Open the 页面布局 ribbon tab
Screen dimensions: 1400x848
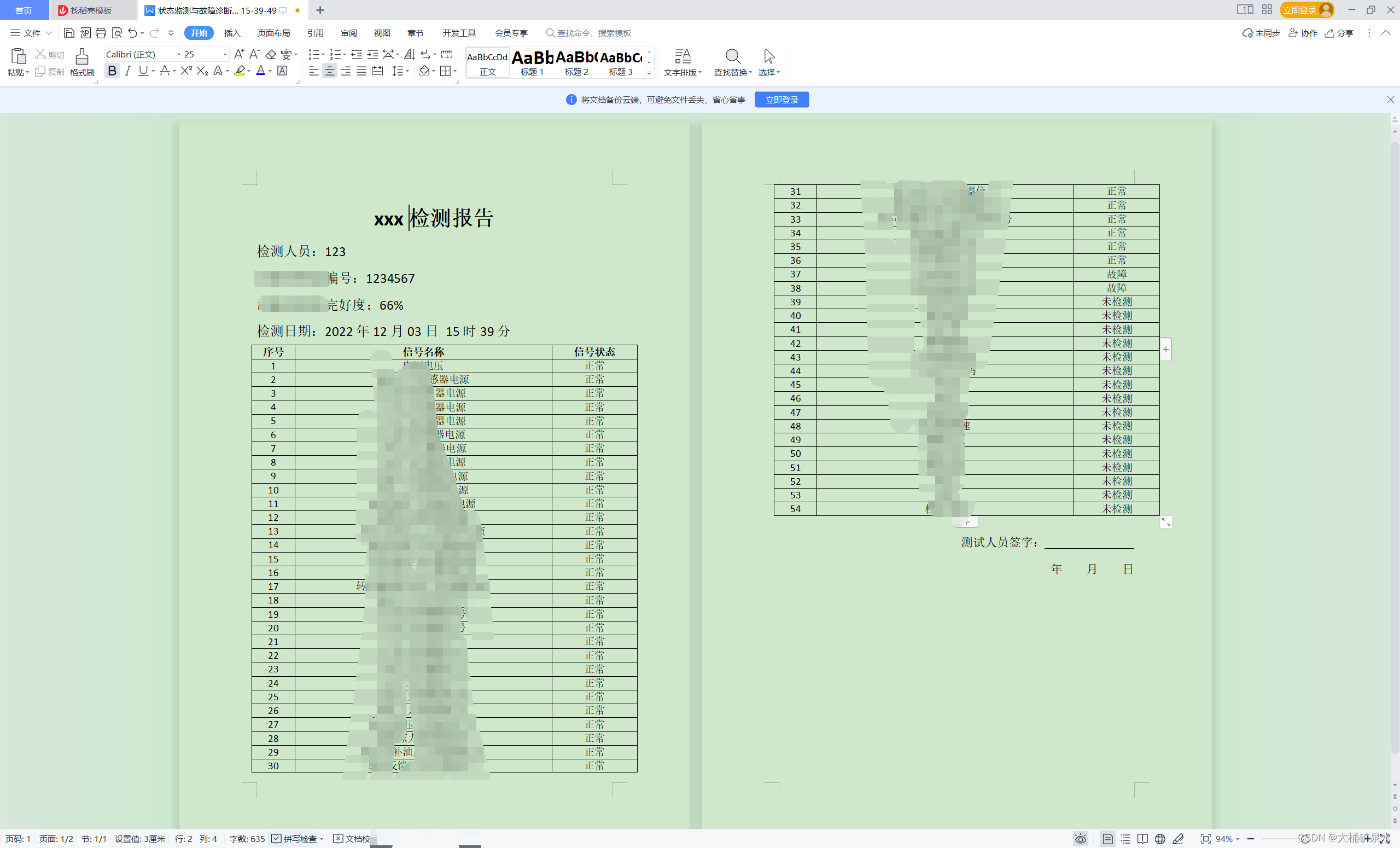(x=273, y=33)
